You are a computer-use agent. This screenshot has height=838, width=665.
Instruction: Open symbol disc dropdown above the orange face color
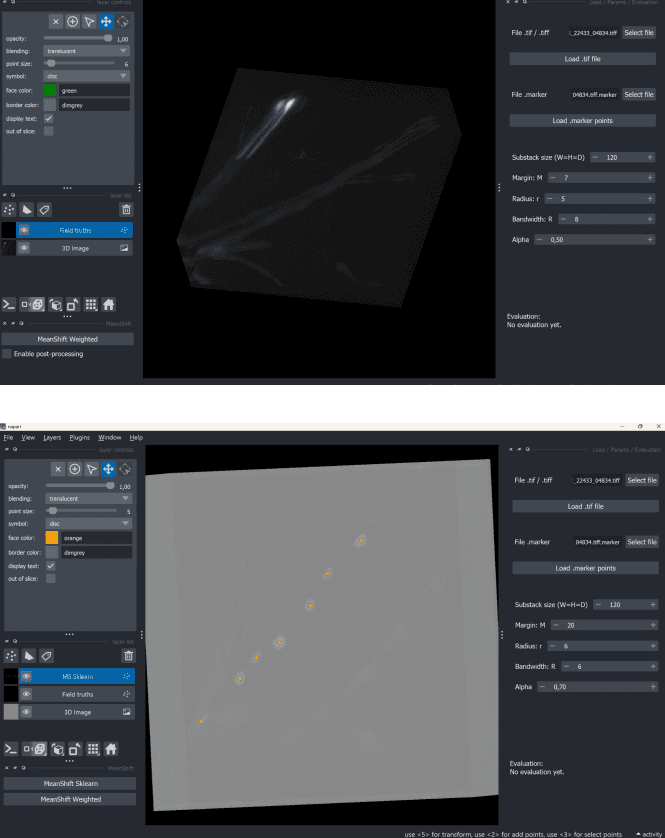tap(88, 523)
